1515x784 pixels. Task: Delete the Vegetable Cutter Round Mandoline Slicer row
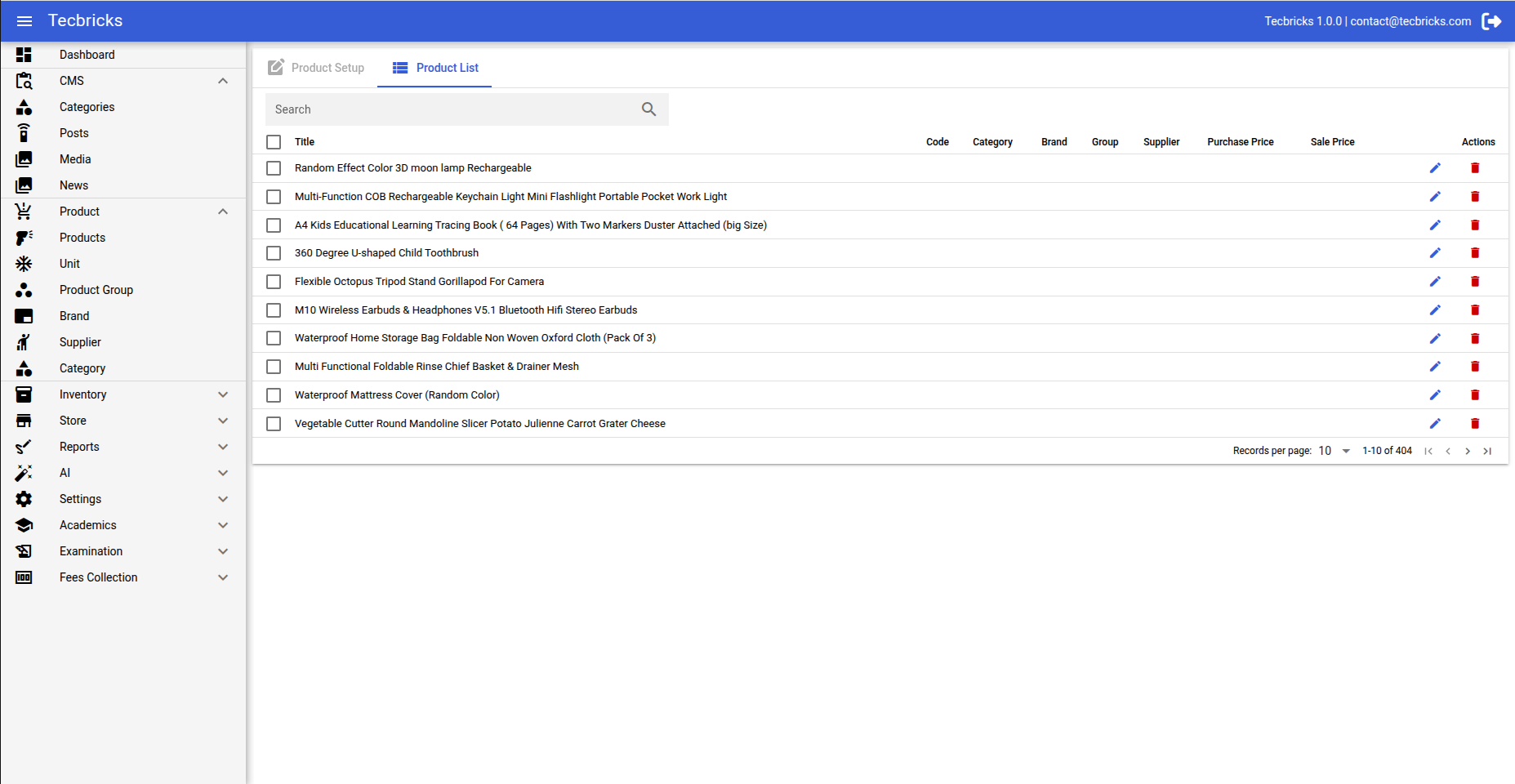(x=1475, y=424)
